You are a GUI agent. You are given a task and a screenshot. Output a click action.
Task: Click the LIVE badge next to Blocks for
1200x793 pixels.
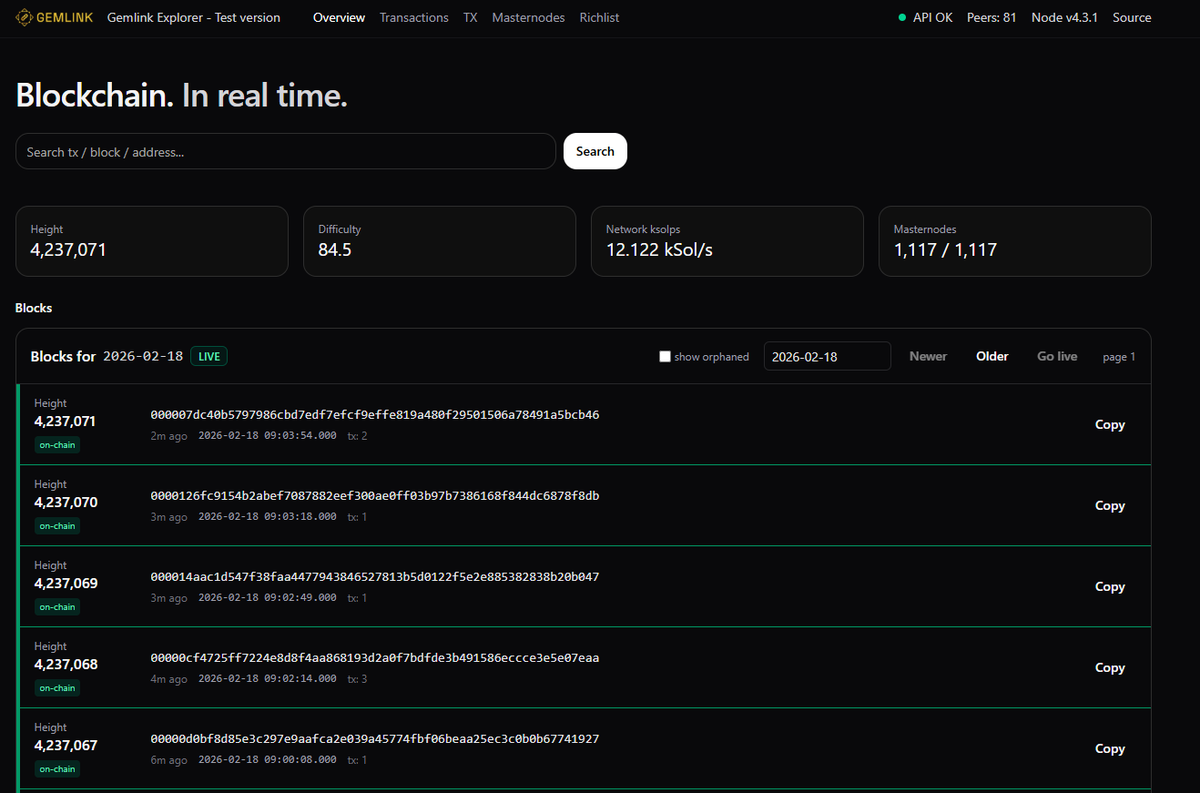click(209, 357)
